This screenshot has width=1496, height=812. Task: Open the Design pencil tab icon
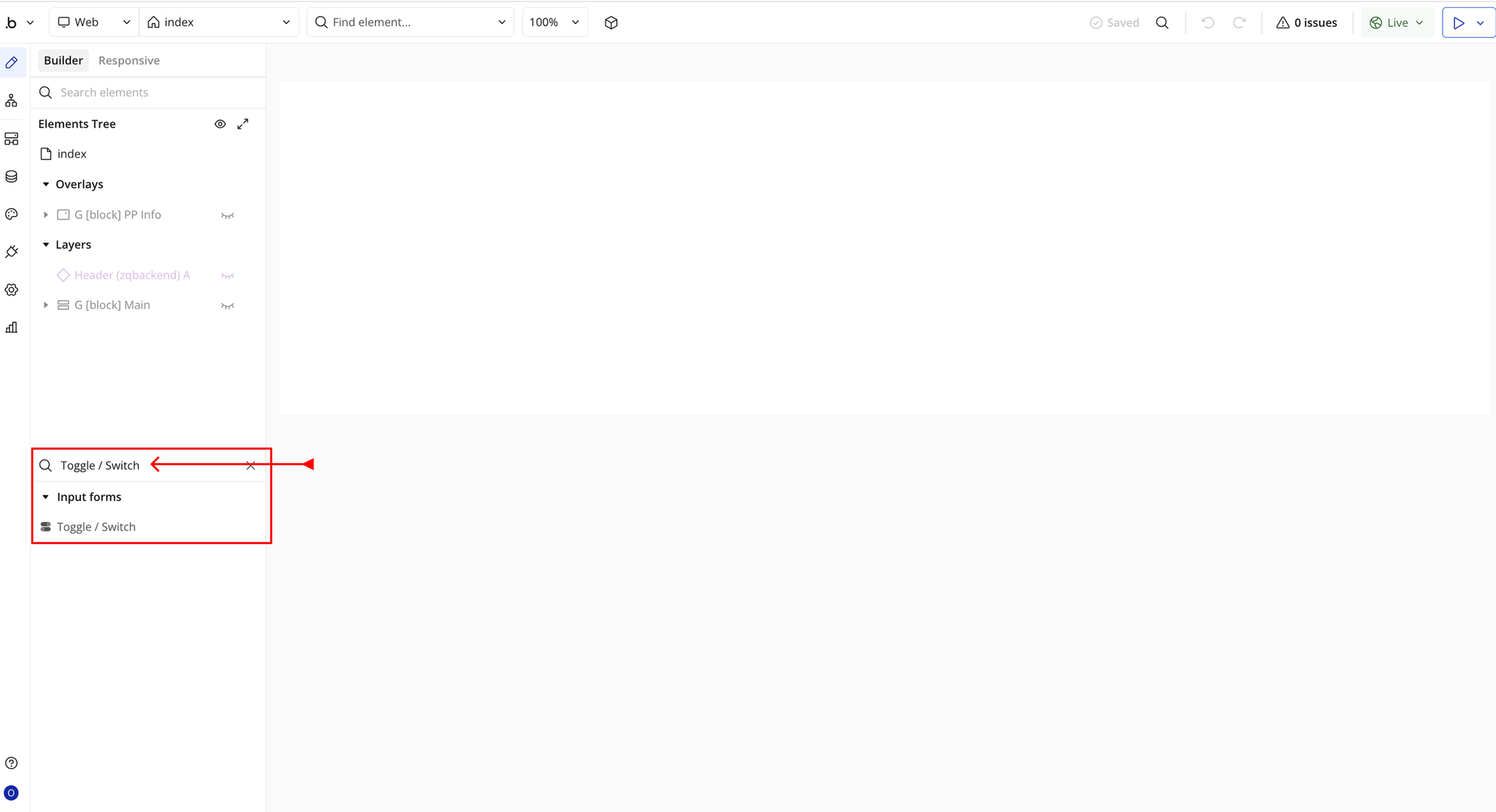coord(12,63)
